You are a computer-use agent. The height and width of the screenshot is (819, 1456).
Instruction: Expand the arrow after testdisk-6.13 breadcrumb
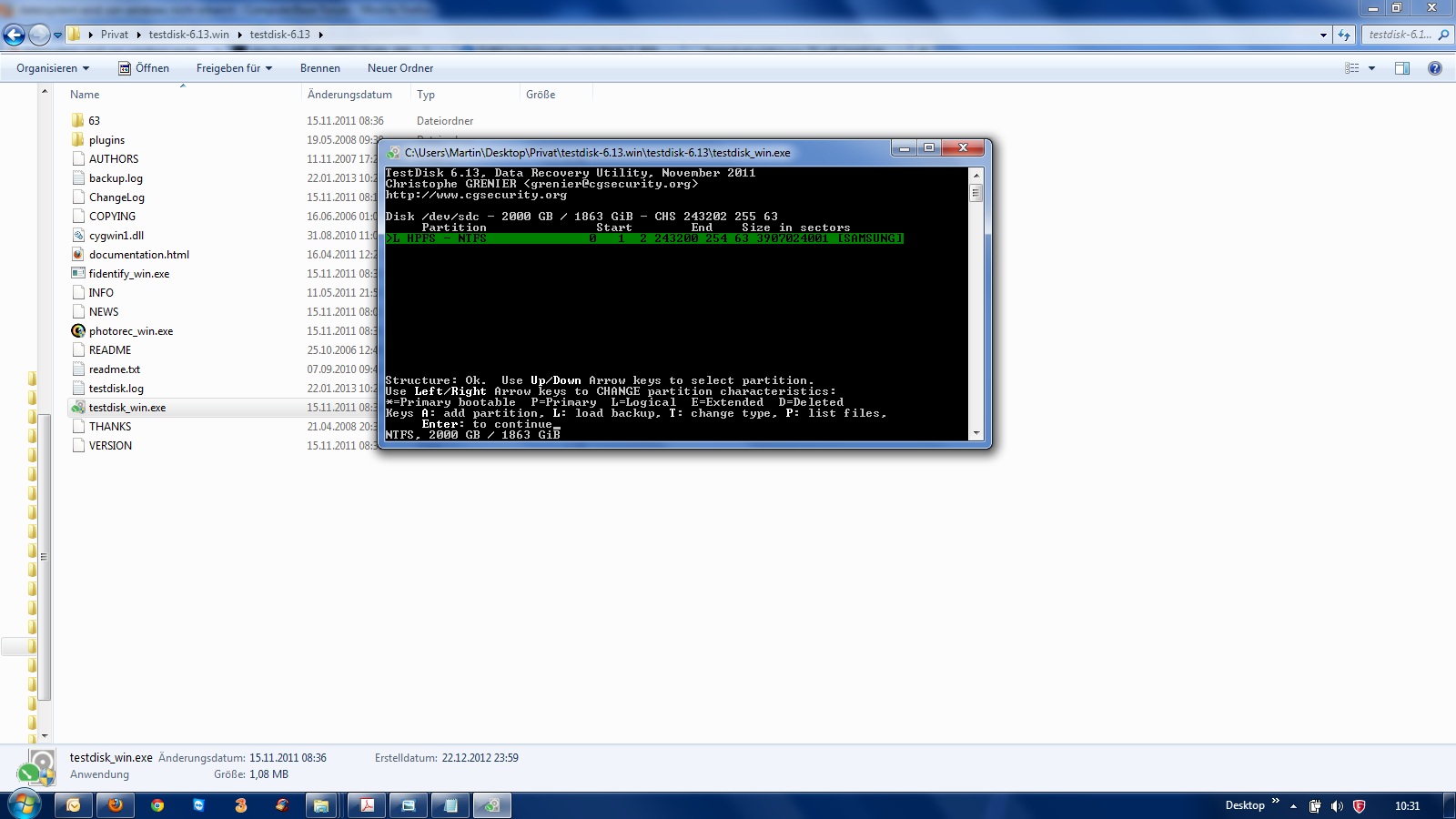tap(320, 35)
